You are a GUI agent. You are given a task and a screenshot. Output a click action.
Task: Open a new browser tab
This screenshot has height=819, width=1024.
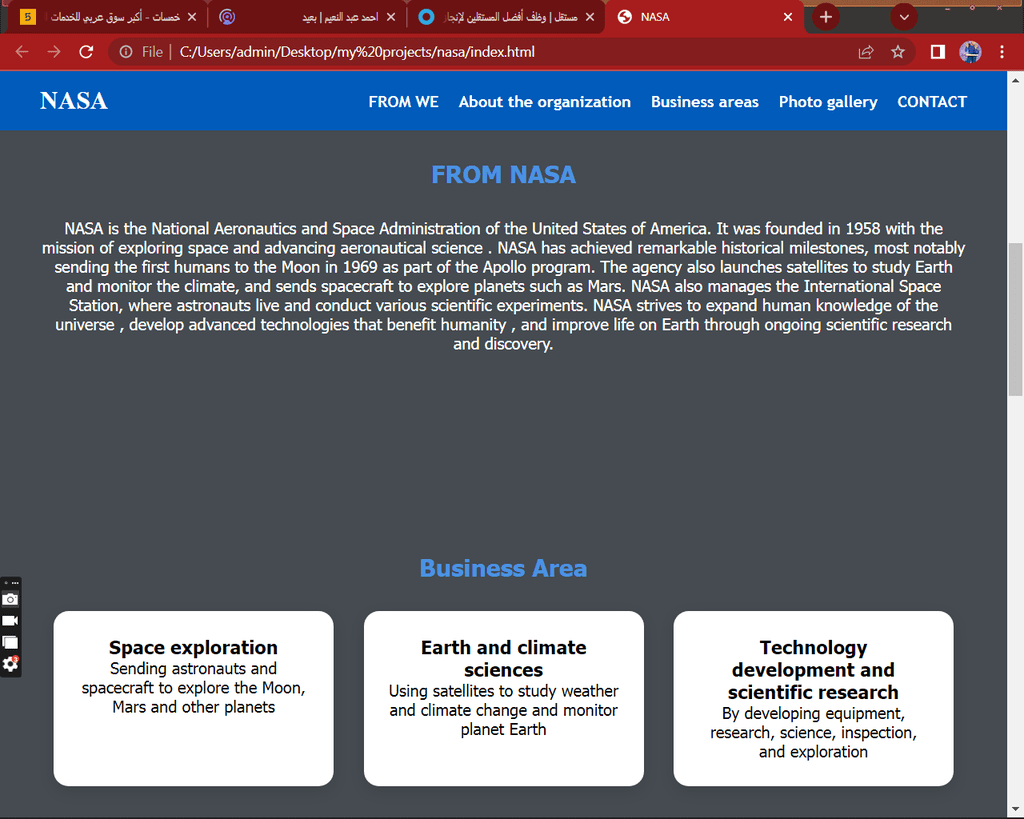(x=825, y=17)
